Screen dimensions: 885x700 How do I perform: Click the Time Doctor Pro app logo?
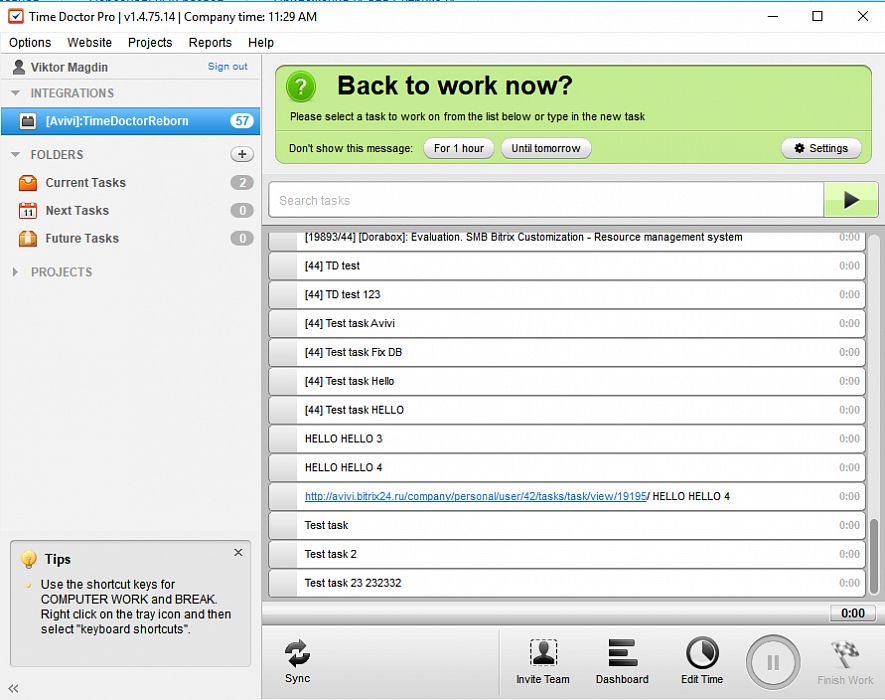click(16, 16)
